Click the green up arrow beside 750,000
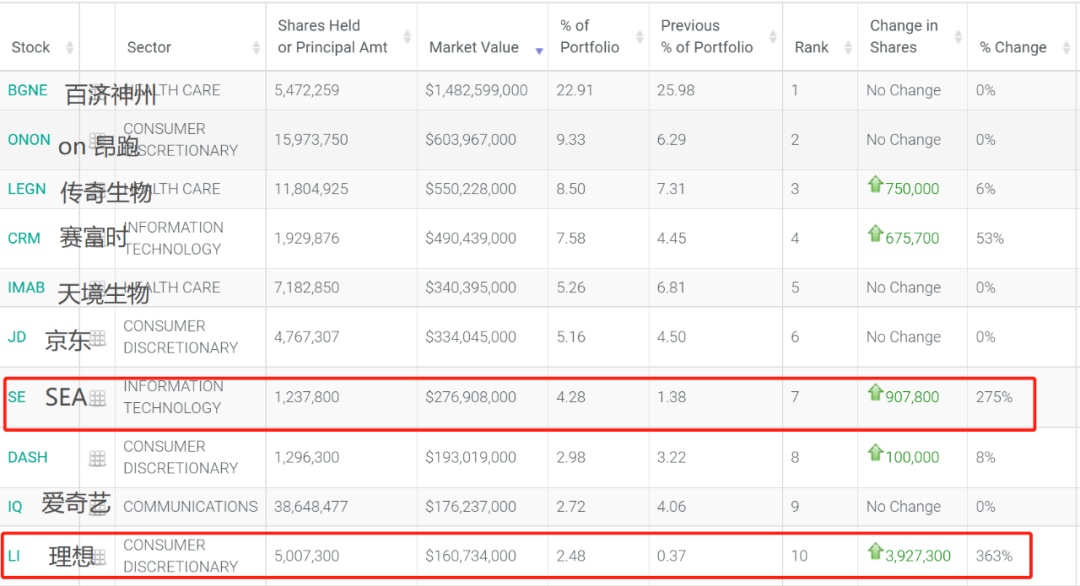1080x586 pixels. point(875,185)
